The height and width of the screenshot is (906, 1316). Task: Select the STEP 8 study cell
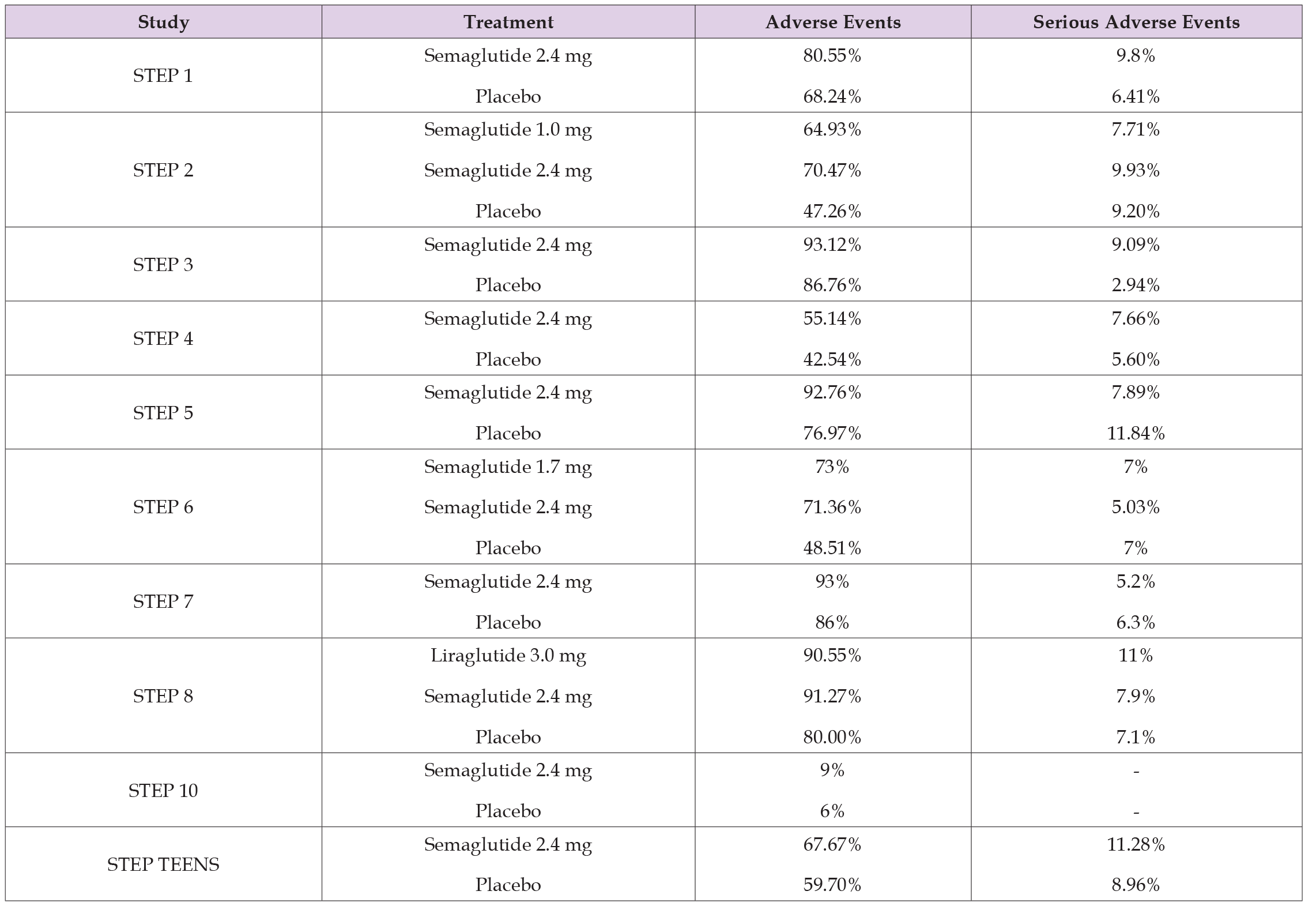[163, 696]
